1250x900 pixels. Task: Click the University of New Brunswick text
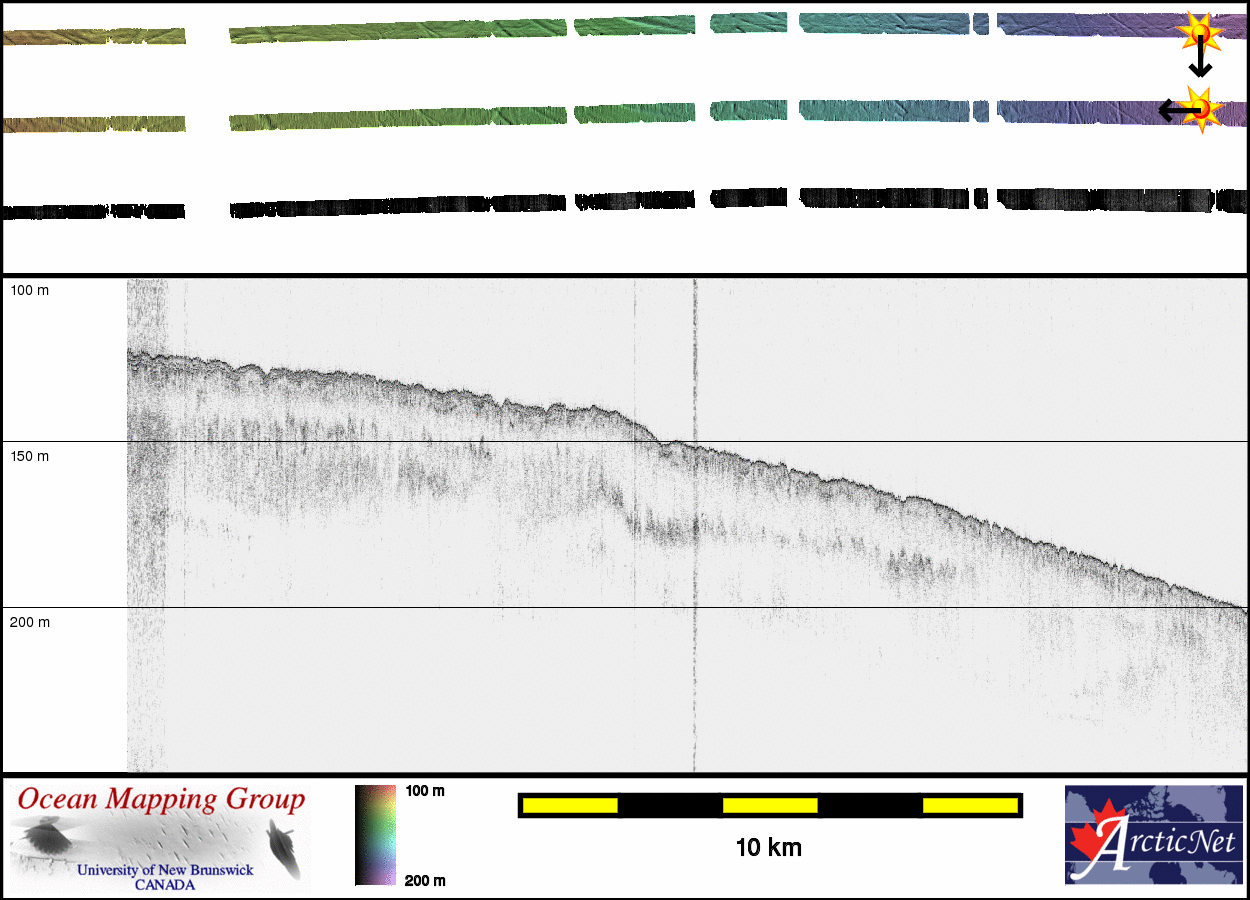165,870
